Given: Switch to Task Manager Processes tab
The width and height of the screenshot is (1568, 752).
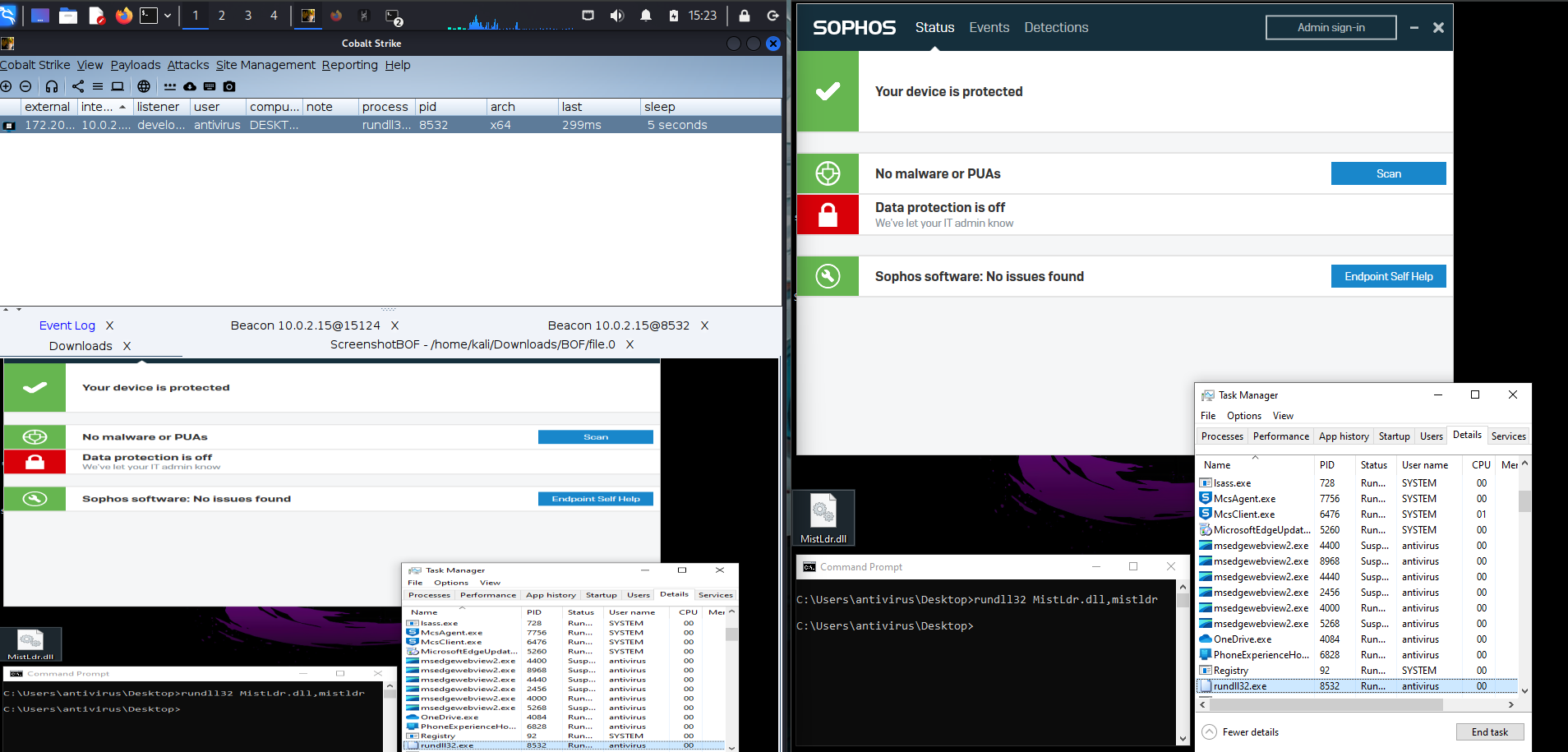Looking at the screenshot, I should (x=1222, y=436).
